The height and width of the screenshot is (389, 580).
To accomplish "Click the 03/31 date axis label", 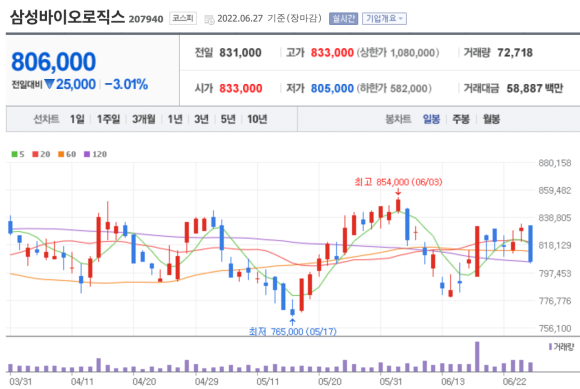I will (21, 381).
